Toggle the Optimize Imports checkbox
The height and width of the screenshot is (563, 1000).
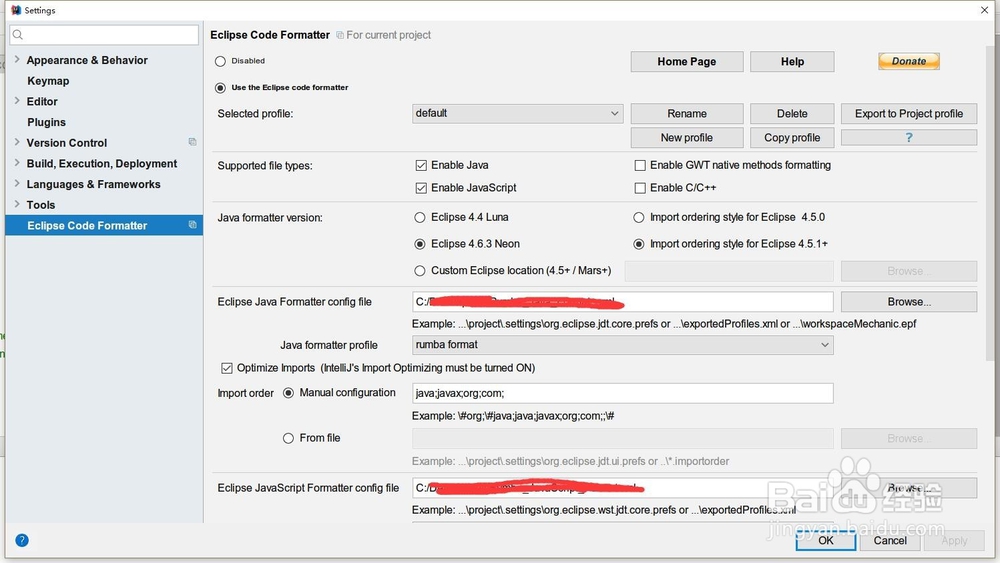226,368
